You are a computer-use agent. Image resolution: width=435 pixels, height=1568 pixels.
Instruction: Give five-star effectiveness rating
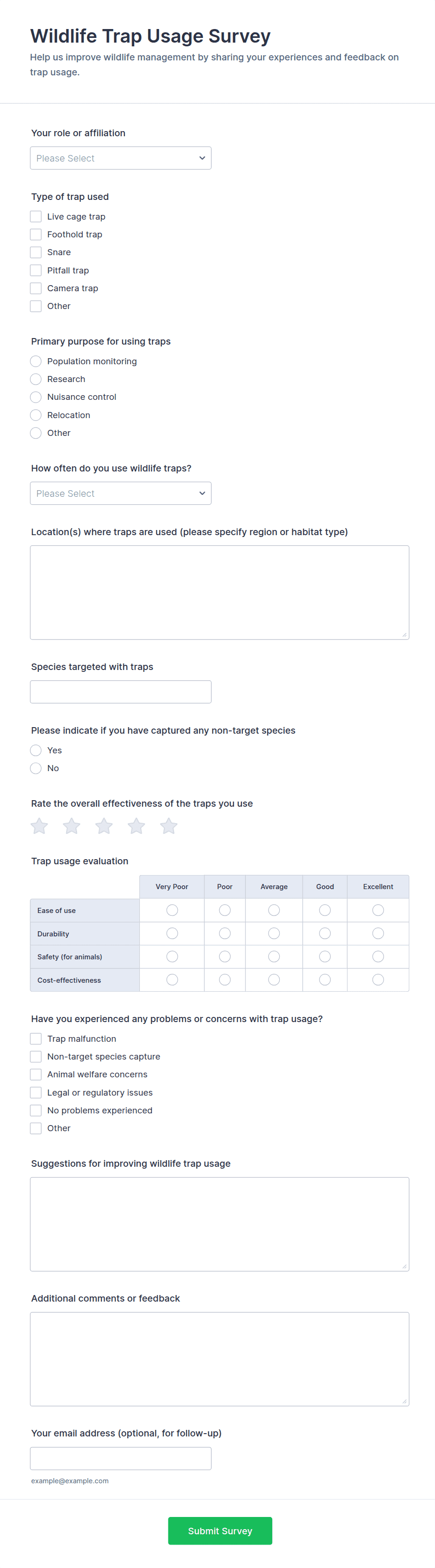click(x=168, y=826)
